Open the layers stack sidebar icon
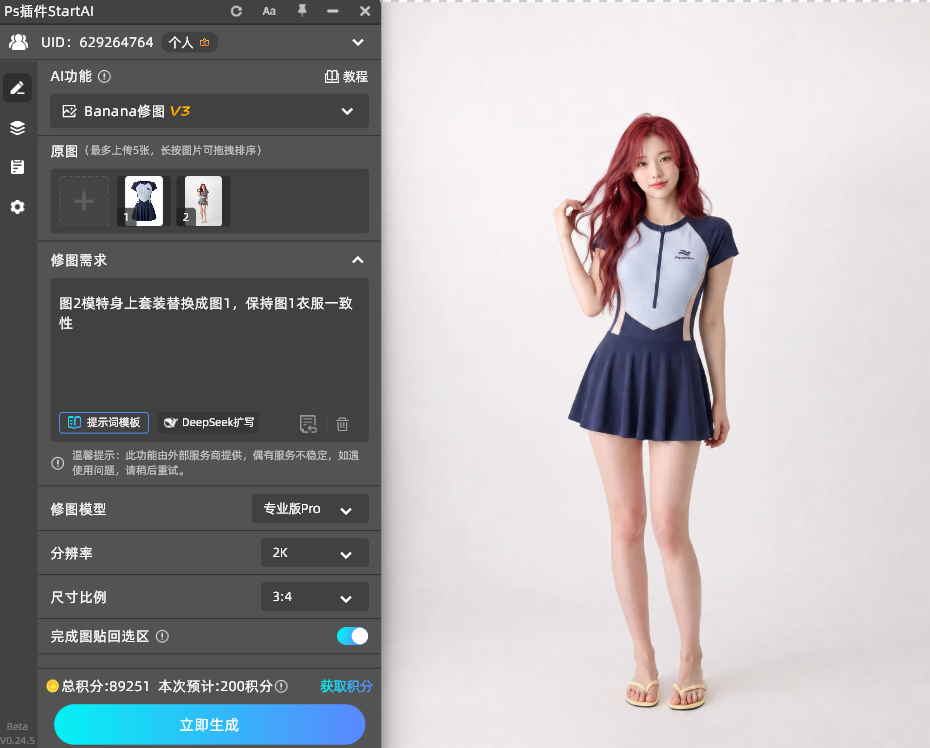Screen dimensions: 930x748 coord(17,128)
